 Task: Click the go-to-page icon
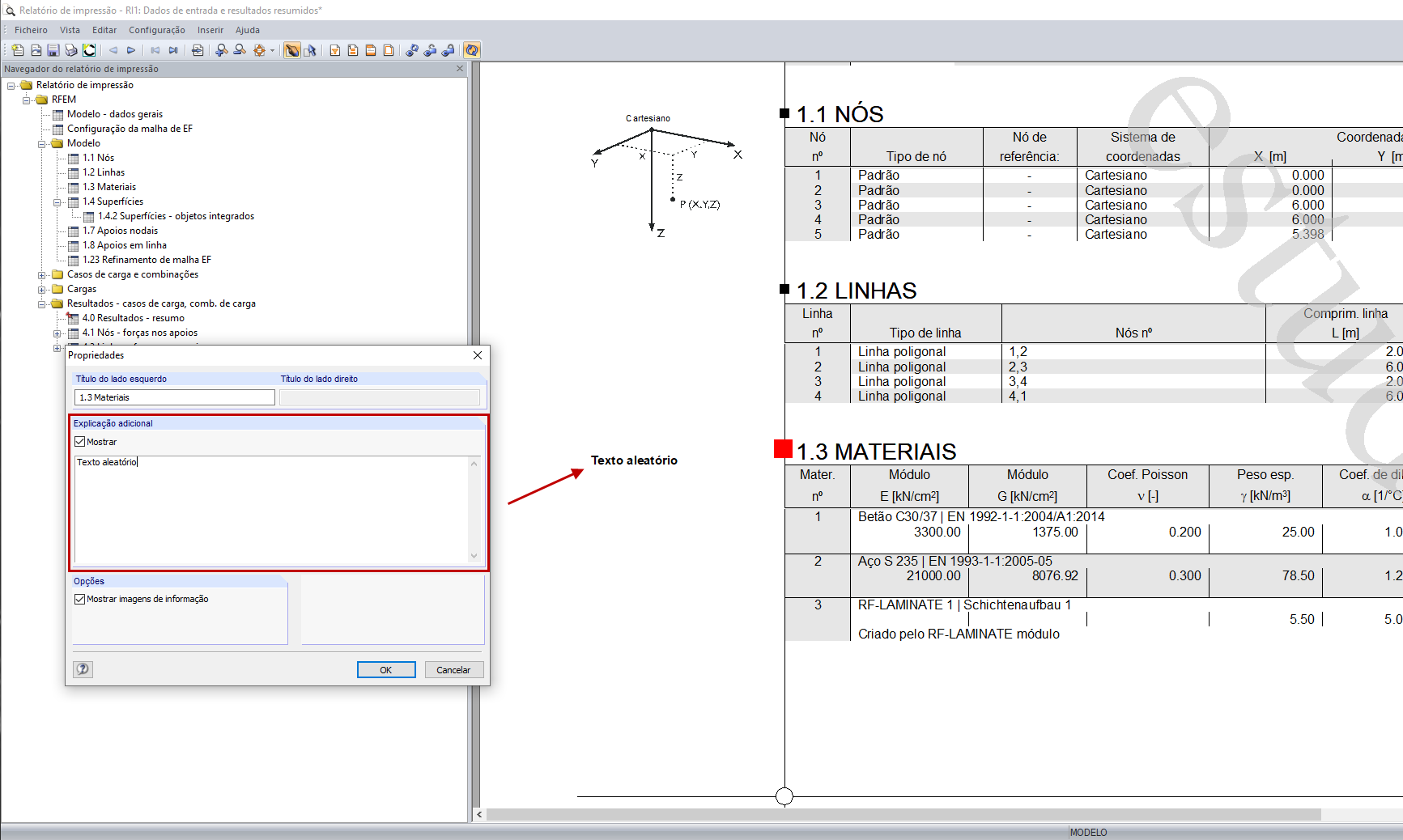coord(198,50)
